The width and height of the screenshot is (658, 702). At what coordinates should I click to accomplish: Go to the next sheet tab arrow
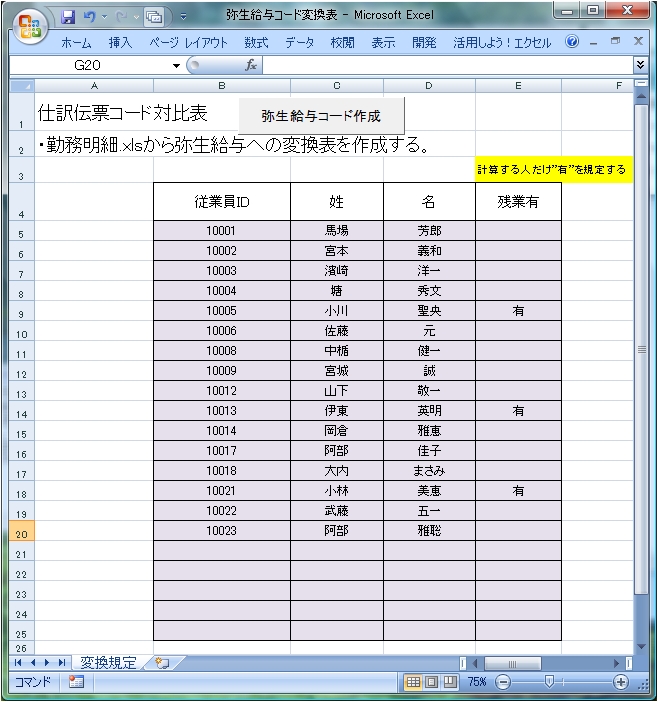(x=47, y=663)
